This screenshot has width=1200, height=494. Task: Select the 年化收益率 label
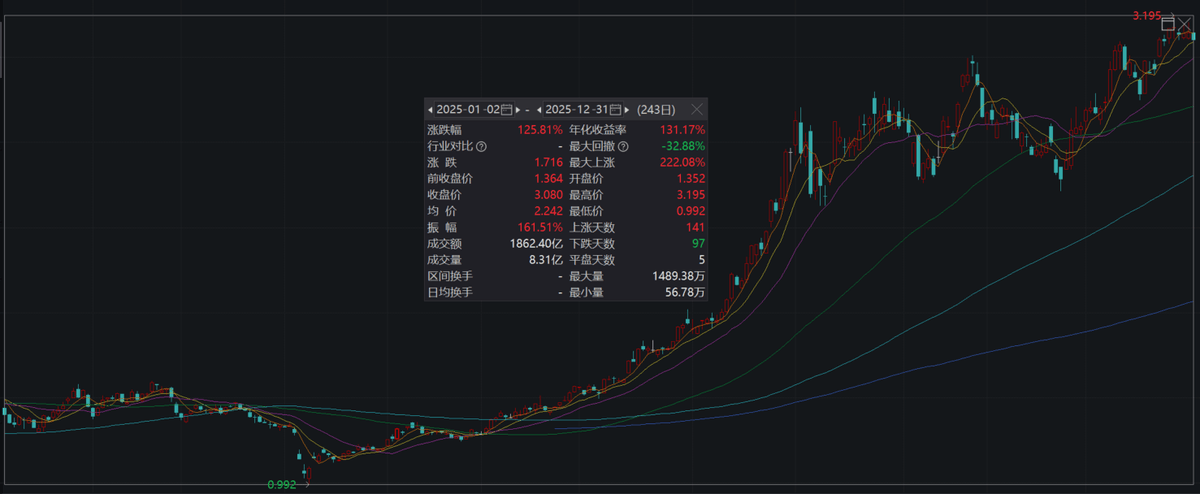[598, 130]
